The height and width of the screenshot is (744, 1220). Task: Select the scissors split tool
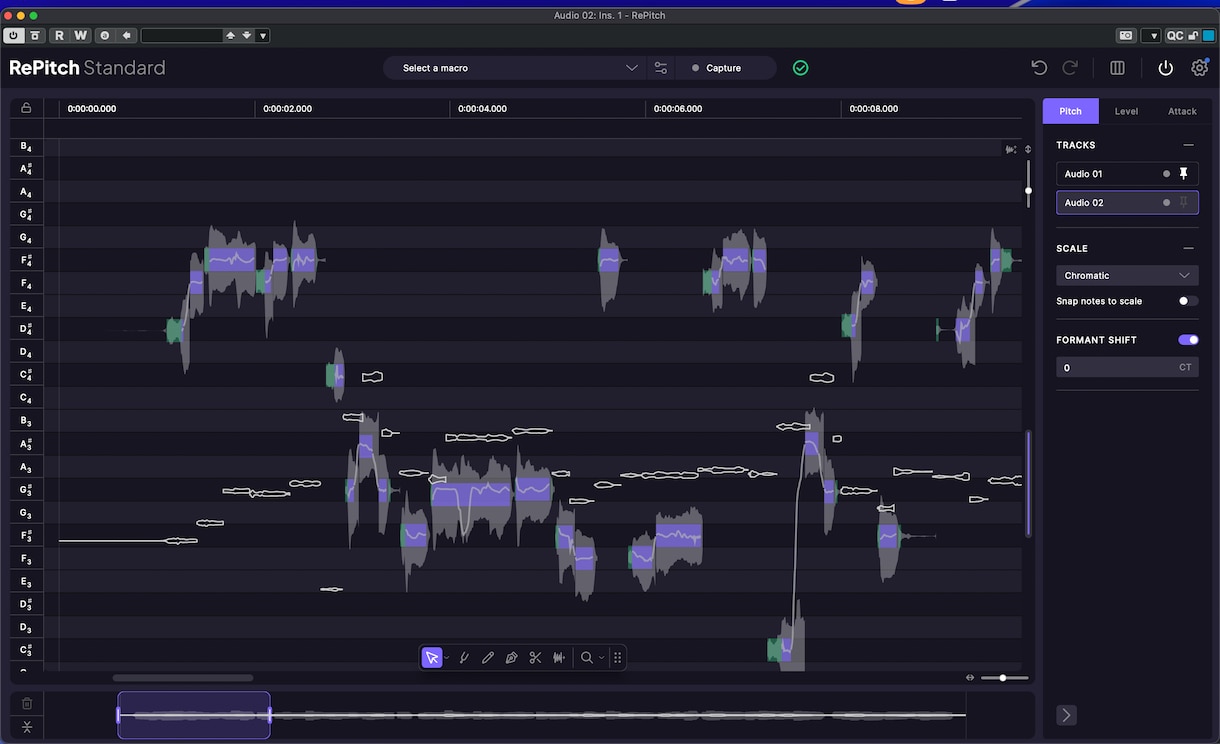click(535, 657)
